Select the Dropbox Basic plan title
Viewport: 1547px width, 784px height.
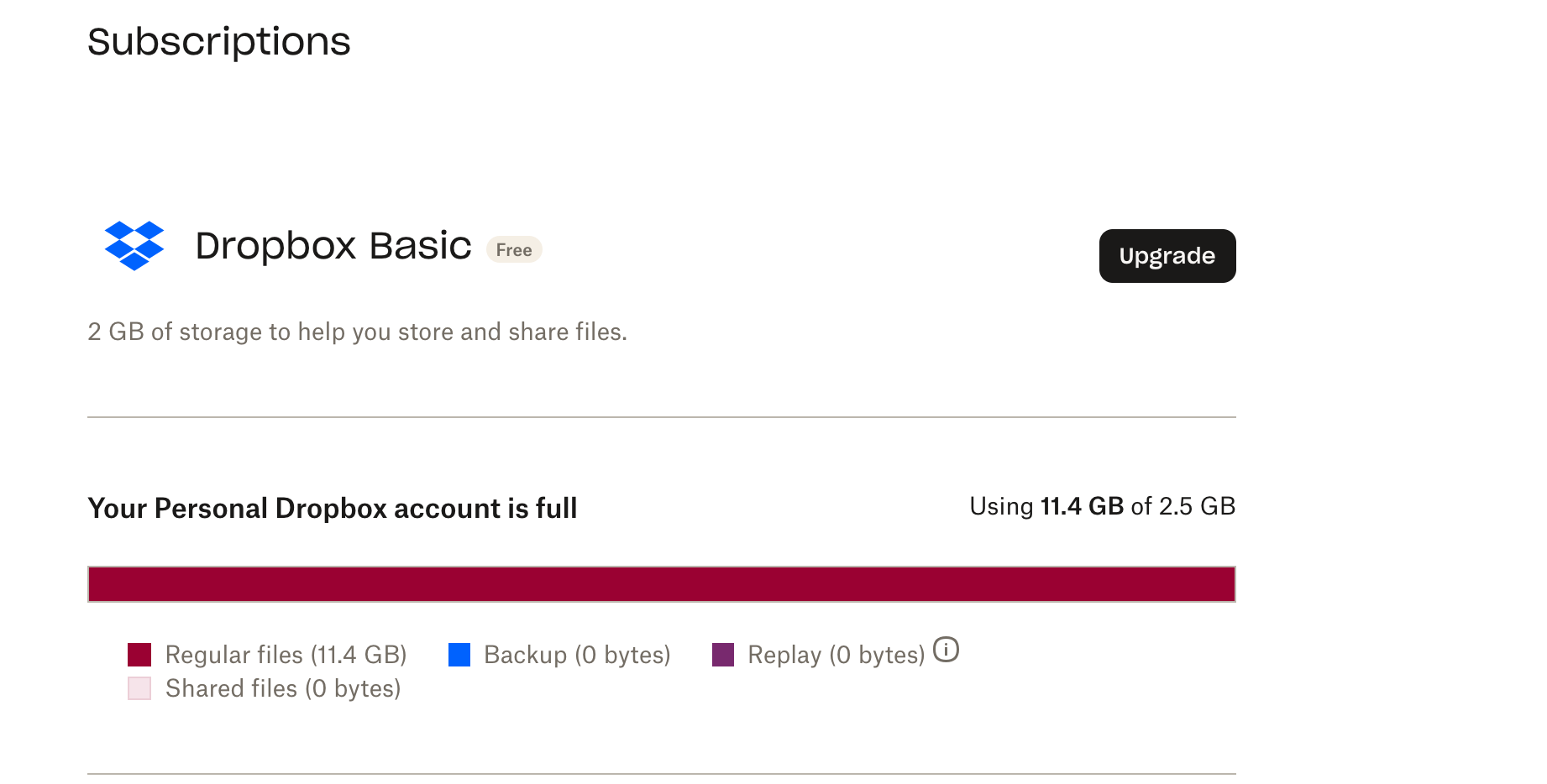333,246
